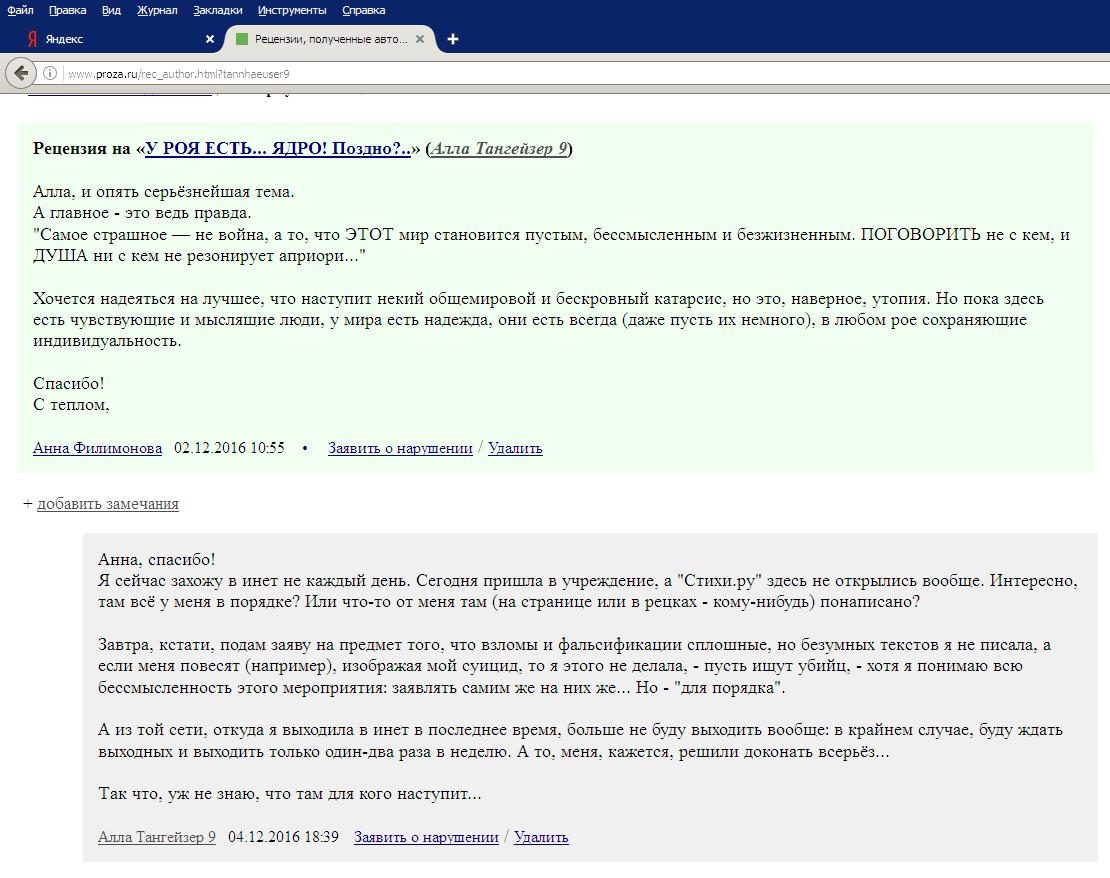Open the «У РОЯ ЕСТЬ... ЯДРО! Поздно?..» link

[x=278, y=149]
